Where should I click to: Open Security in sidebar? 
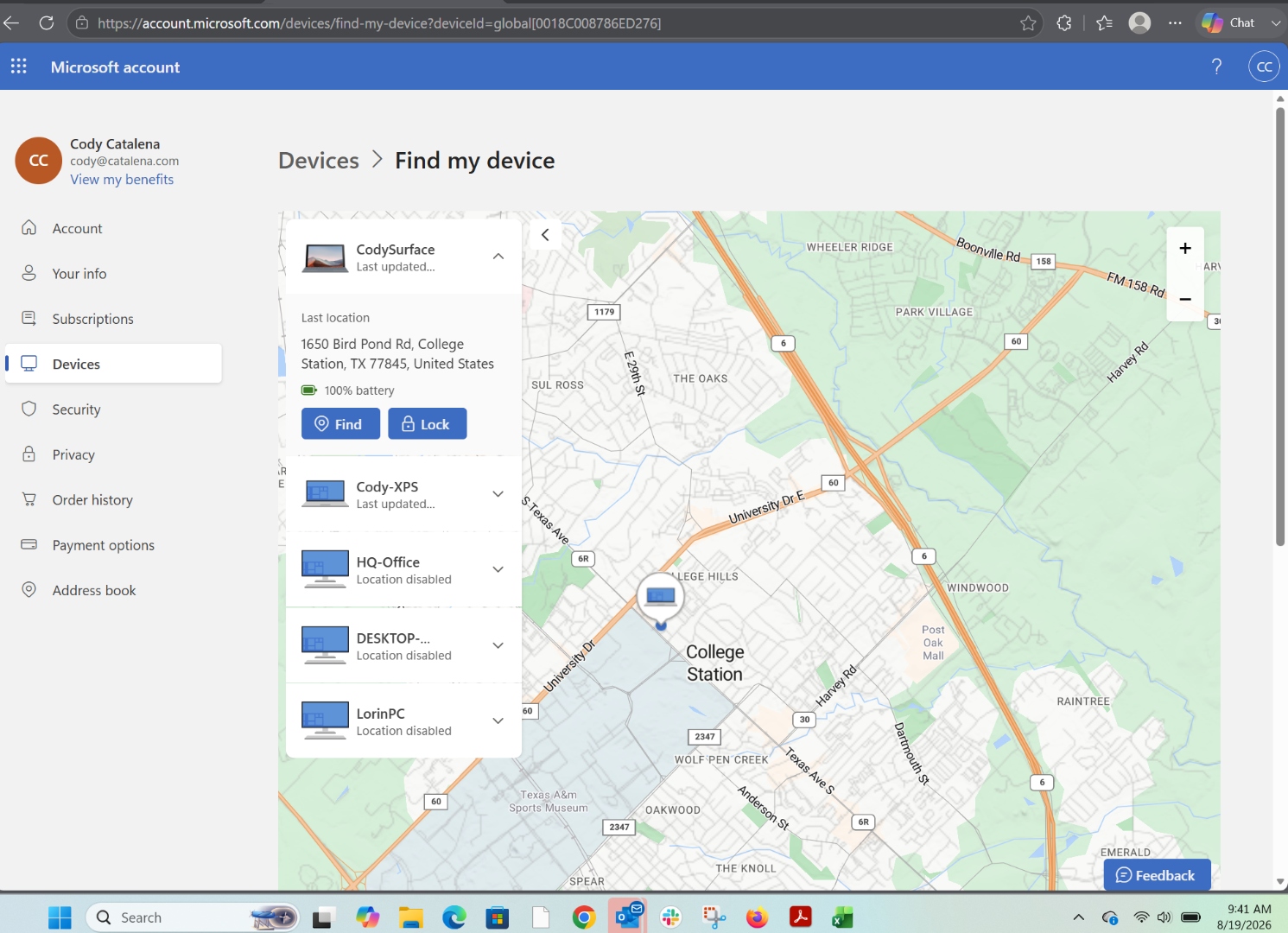point(113,409)
